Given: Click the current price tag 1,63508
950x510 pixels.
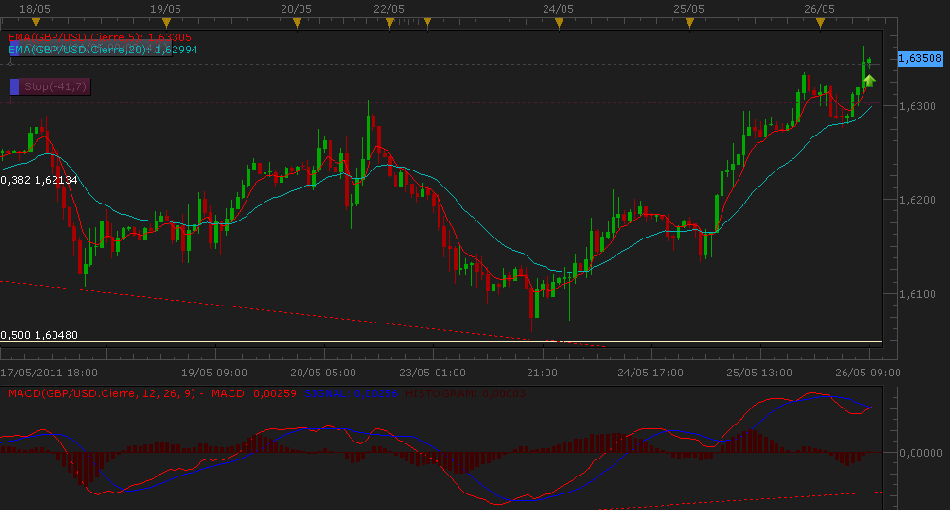Looking at the screenshot, I should point(920,59).
